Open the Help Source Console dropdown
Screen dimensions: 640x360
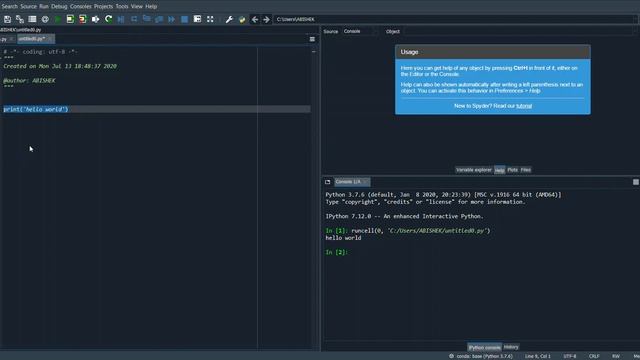[x=359, y=31]
